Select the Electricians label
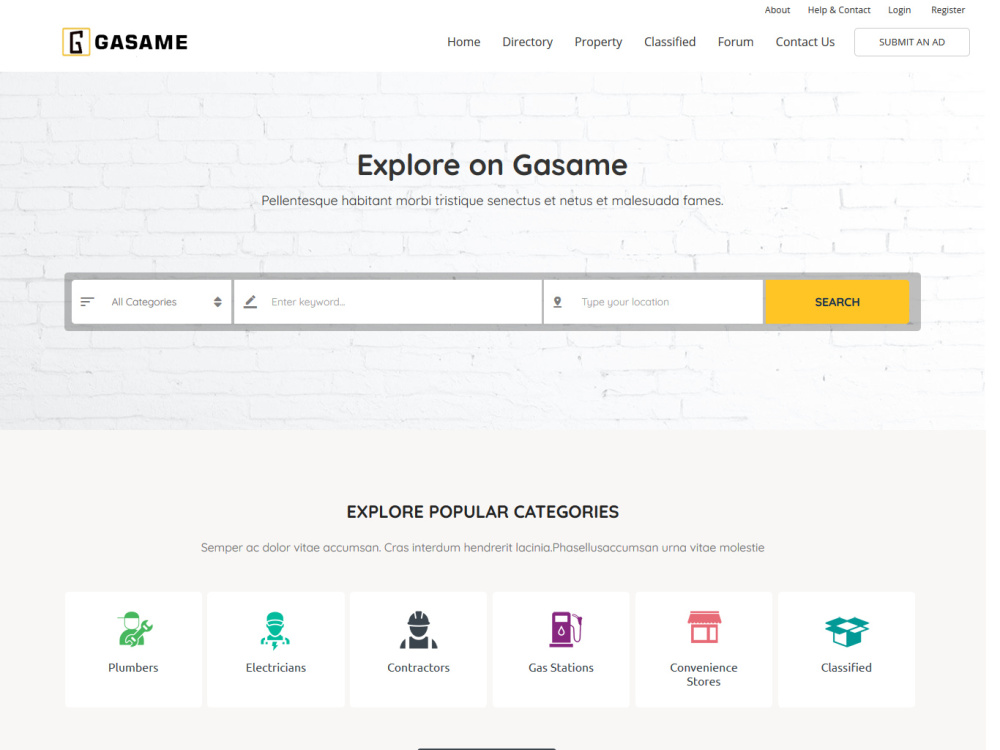 (x=276, y=668)
